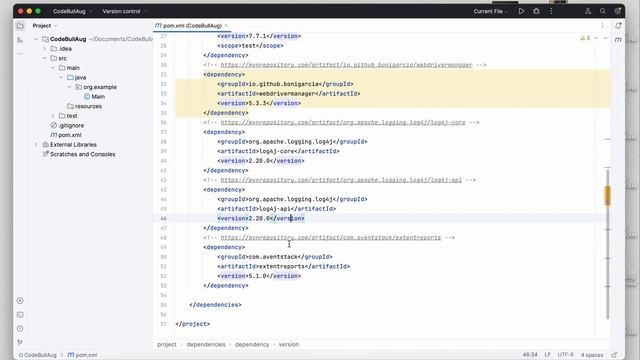Click 'version' in editor breadcrumb
Screen dimensions: 640x360
[x=289, y=344]
